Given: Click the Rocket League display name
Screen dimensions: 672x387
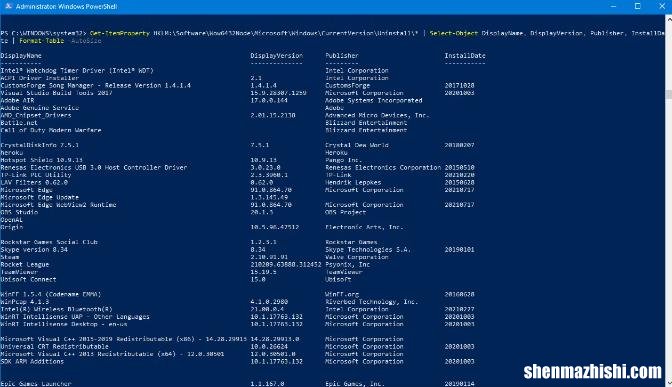Looking at the screenshot, I should point(24,265).
